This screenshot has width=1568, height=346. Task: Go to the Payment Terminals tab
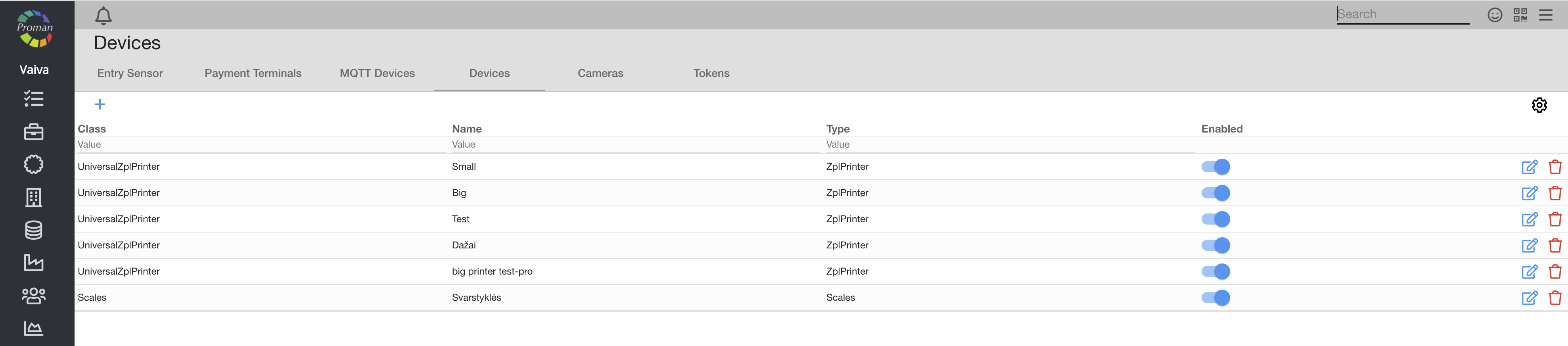pyautogui.click(x=253, y=73)
